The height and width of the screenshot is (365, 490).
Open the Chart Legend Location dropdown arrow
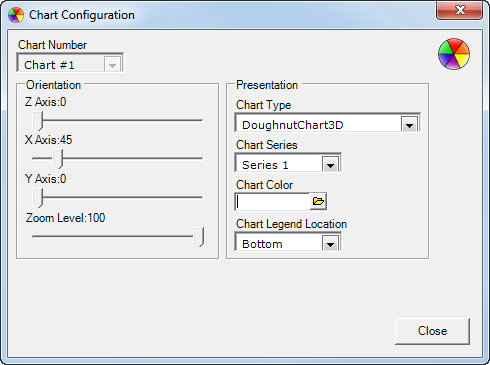click(x=330, y=244)
